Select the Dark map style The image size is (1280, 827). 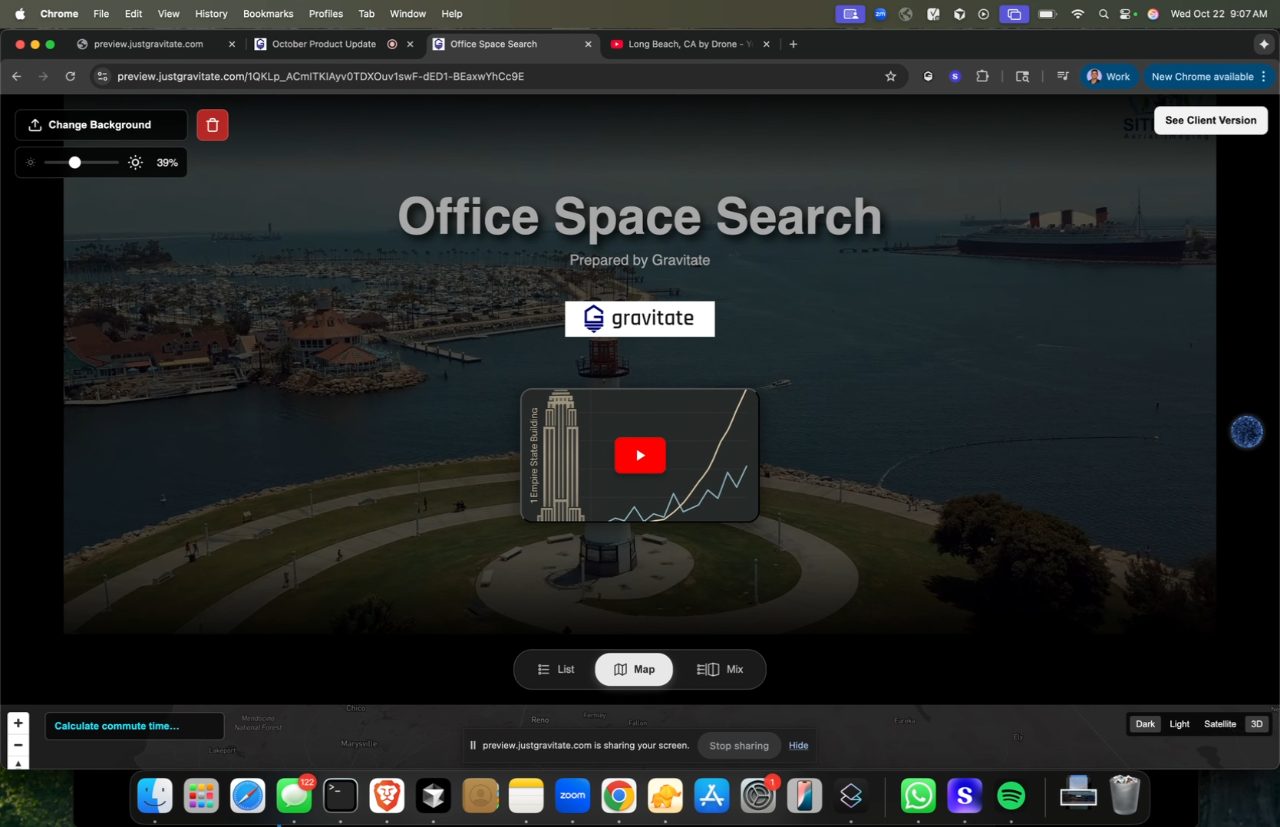[1145, 724]
